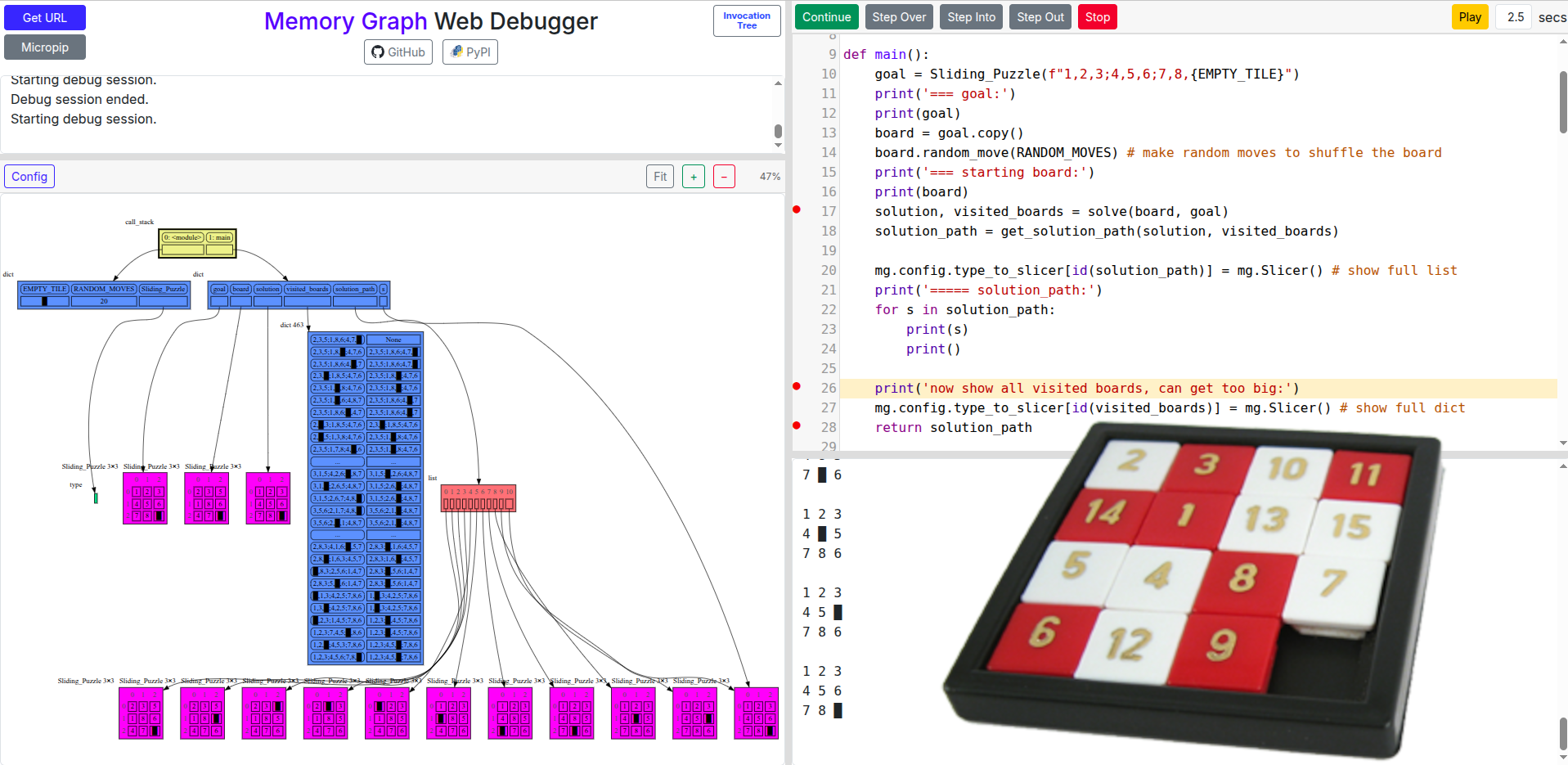Click the Continue button

(826, 17)
